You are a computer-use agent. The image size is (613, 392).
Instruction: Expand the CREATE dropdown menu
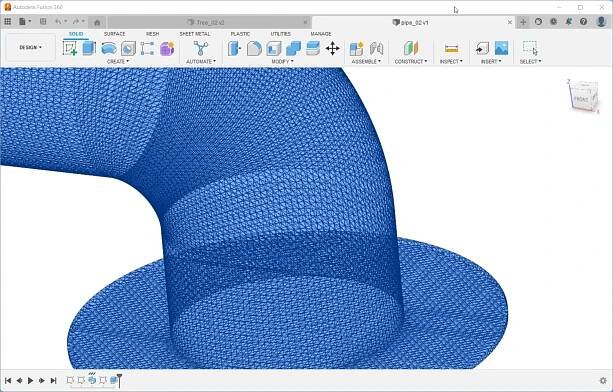pos(118,61)
